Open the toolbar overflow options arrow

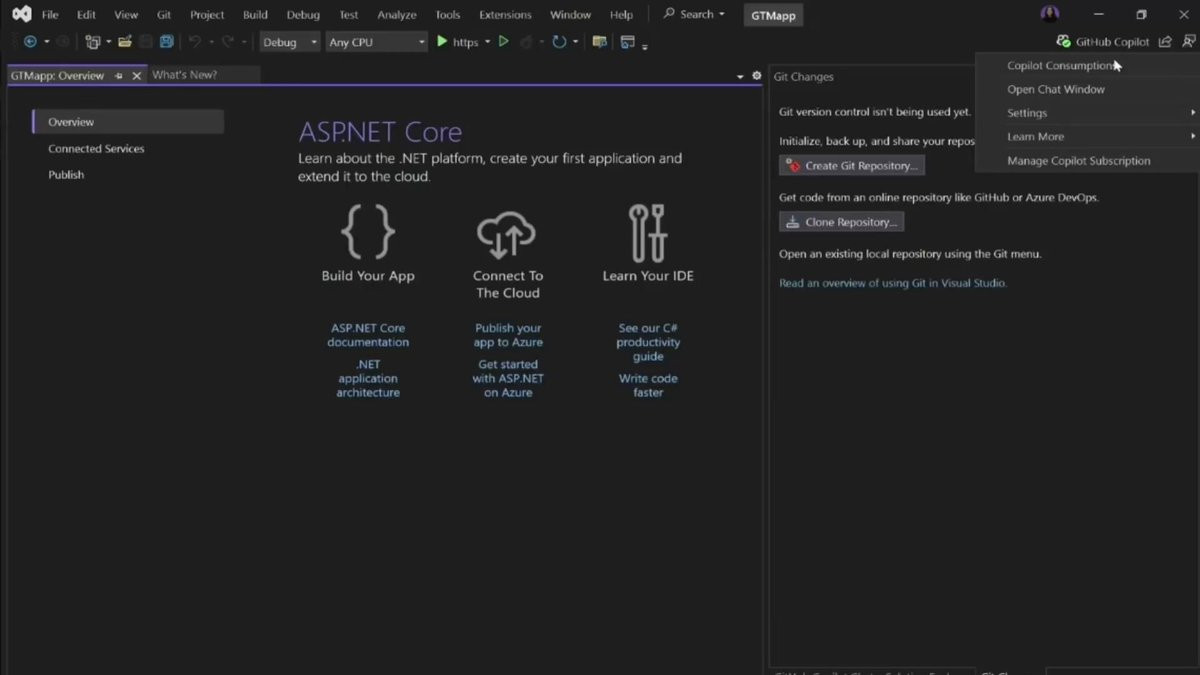(645, 46)
